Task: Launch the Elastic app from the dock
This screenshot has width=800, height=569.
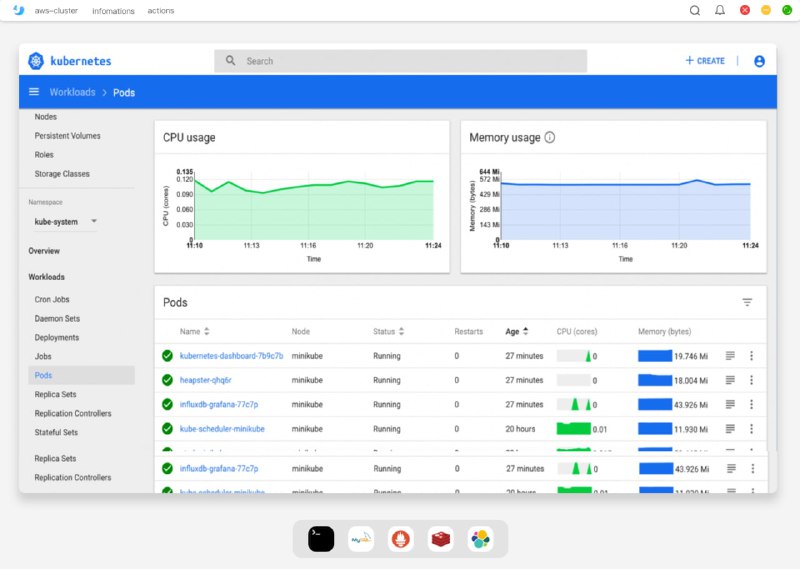Action: point(480,539)
